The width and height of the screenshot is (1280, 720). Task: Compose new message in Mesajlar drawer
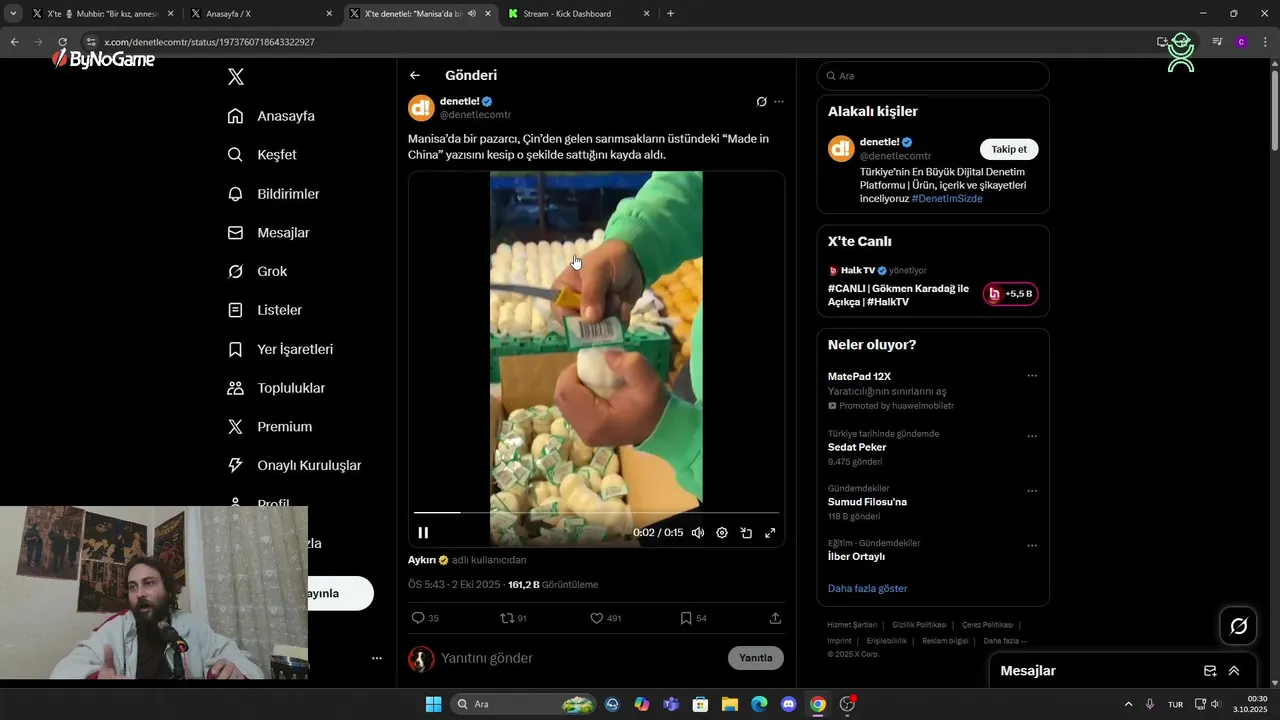coord(1210,671)
